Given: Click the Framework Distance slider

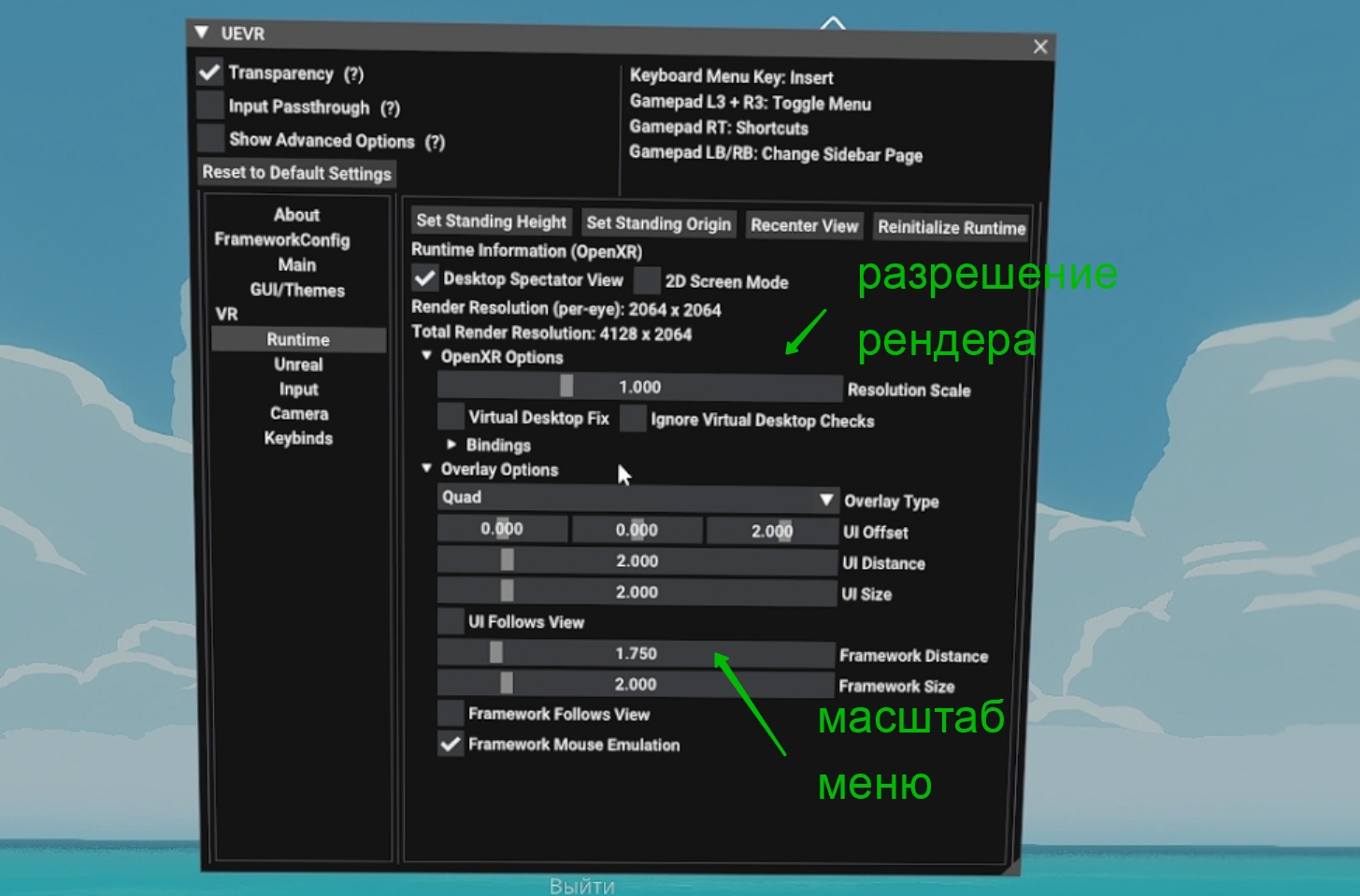Looking at the screenshot, I should coord(637,653).
